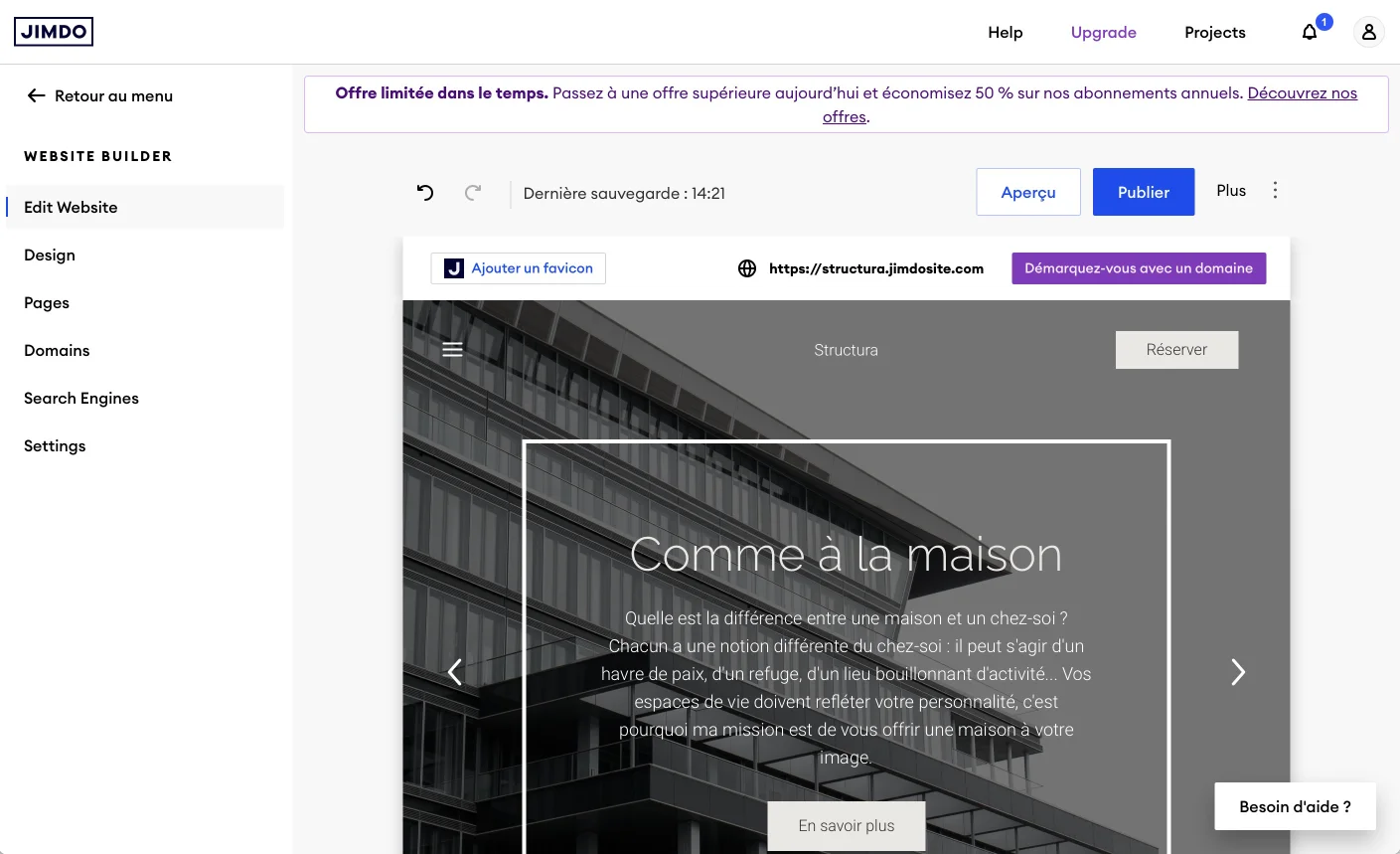Image resolution: width=1400 pixels, height=854 pixels.
Task: Open the Besoin d'aide ? widget
Action: click(x=1295, y=806)
